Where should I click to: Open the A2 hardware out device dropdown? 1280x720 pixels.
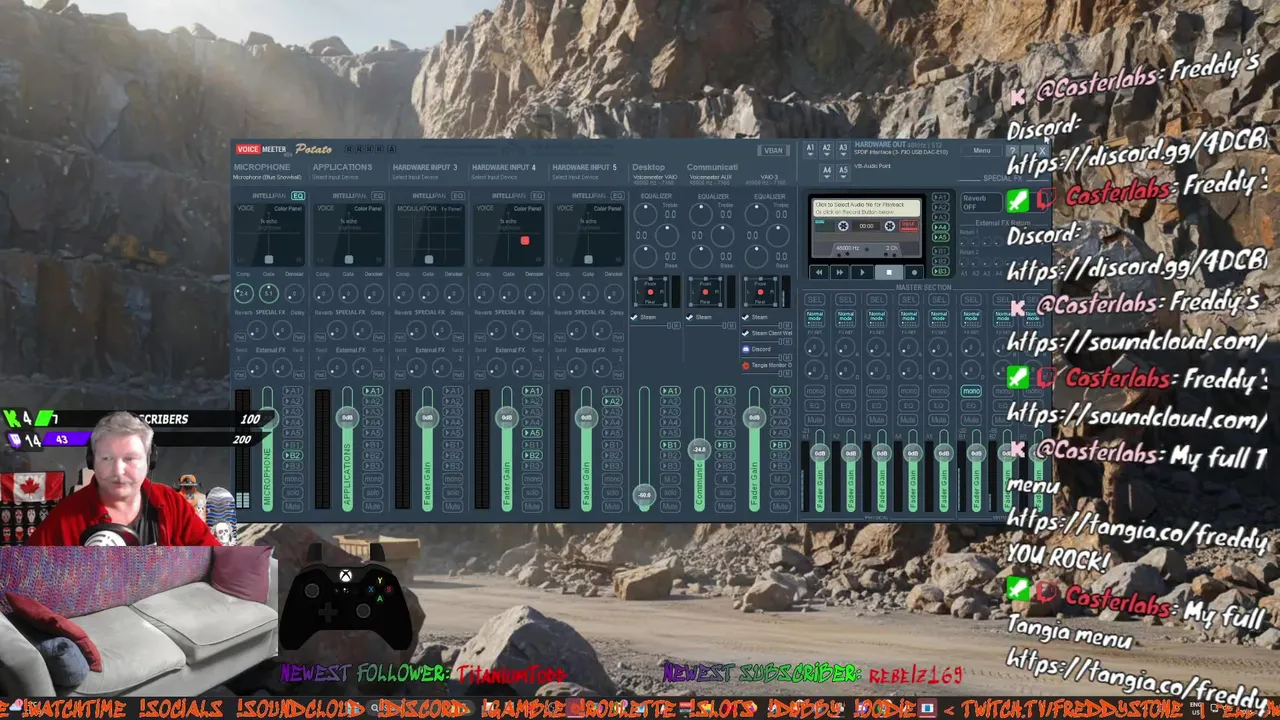click(x=826, y=149)
